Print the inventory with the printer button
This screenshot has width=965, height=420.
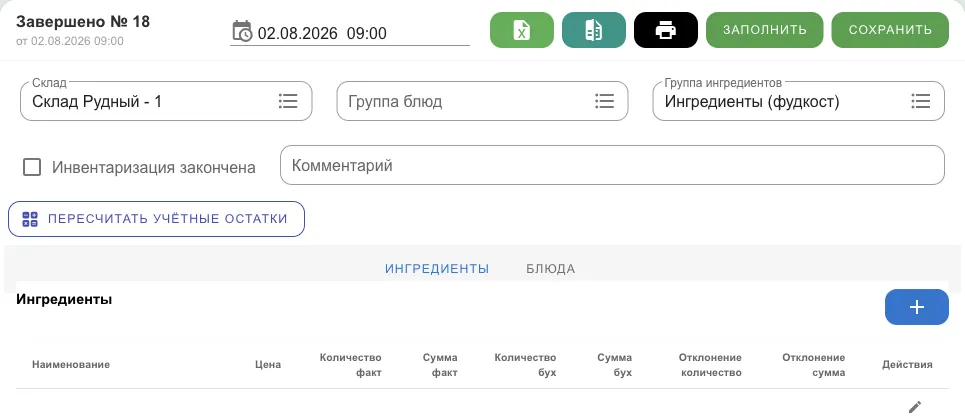666,30
